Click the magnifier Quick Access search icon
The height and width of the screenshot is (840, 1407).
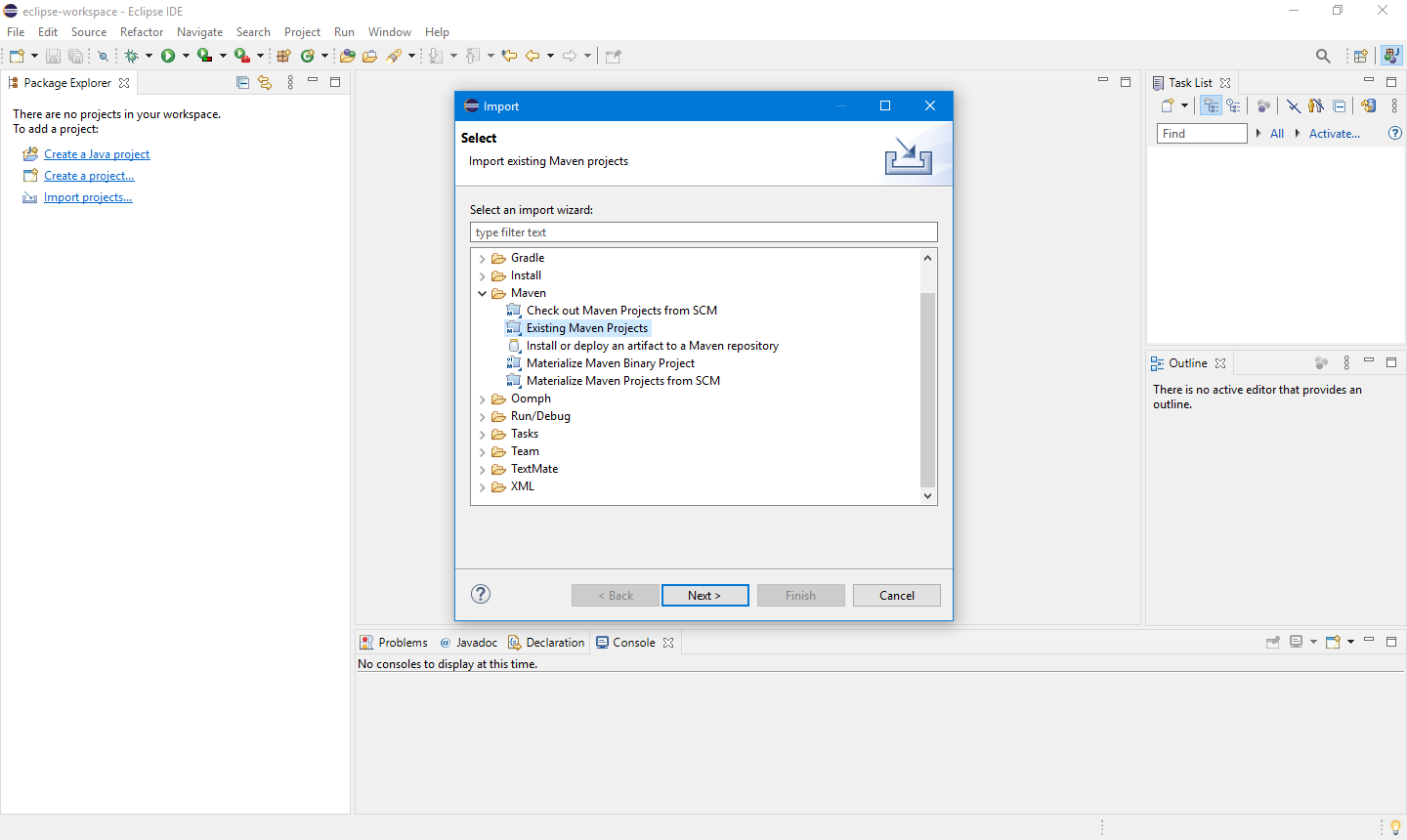[x=1323, y=56]
